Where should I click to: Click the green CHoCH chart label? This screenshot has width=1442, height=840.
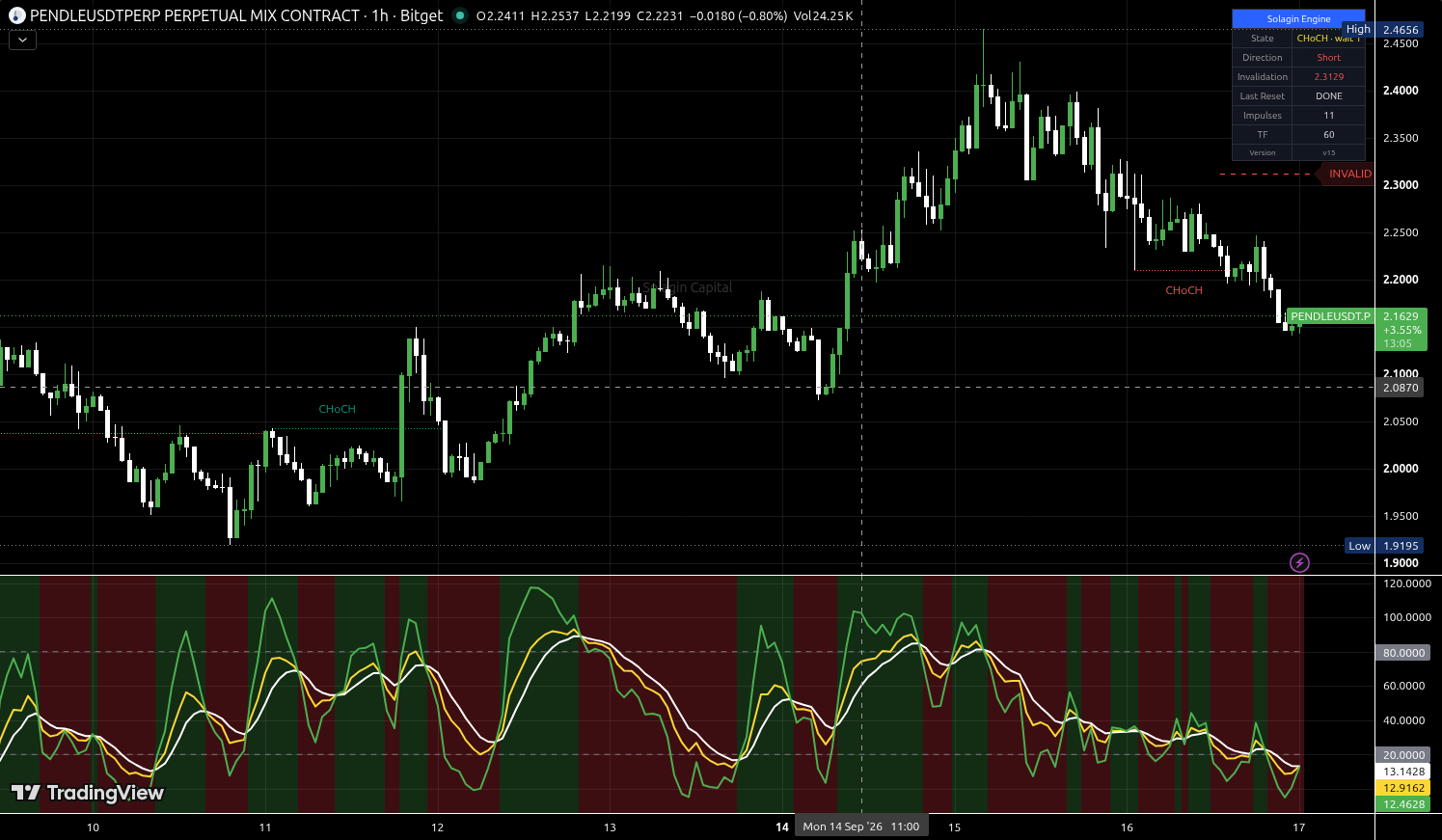[x=337, y=409]
